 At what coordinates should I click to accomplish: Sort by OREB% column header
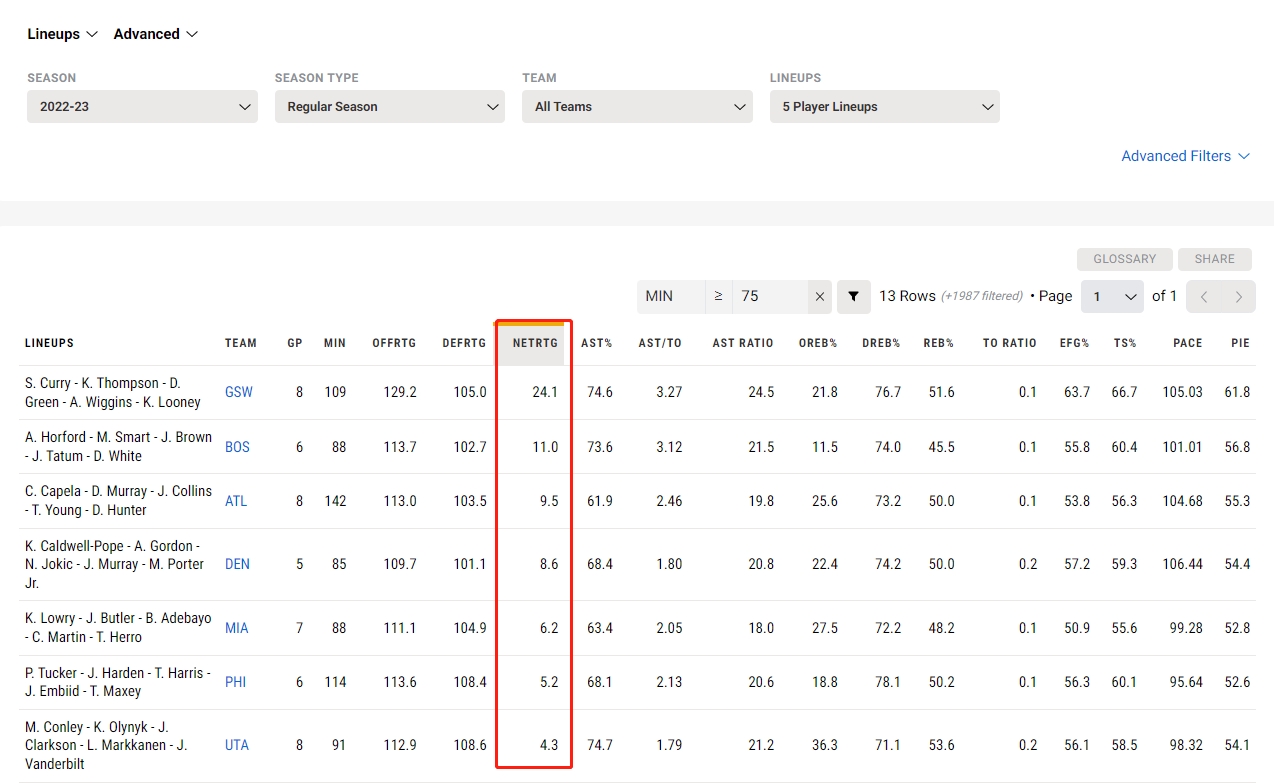[x=818, y=343]
